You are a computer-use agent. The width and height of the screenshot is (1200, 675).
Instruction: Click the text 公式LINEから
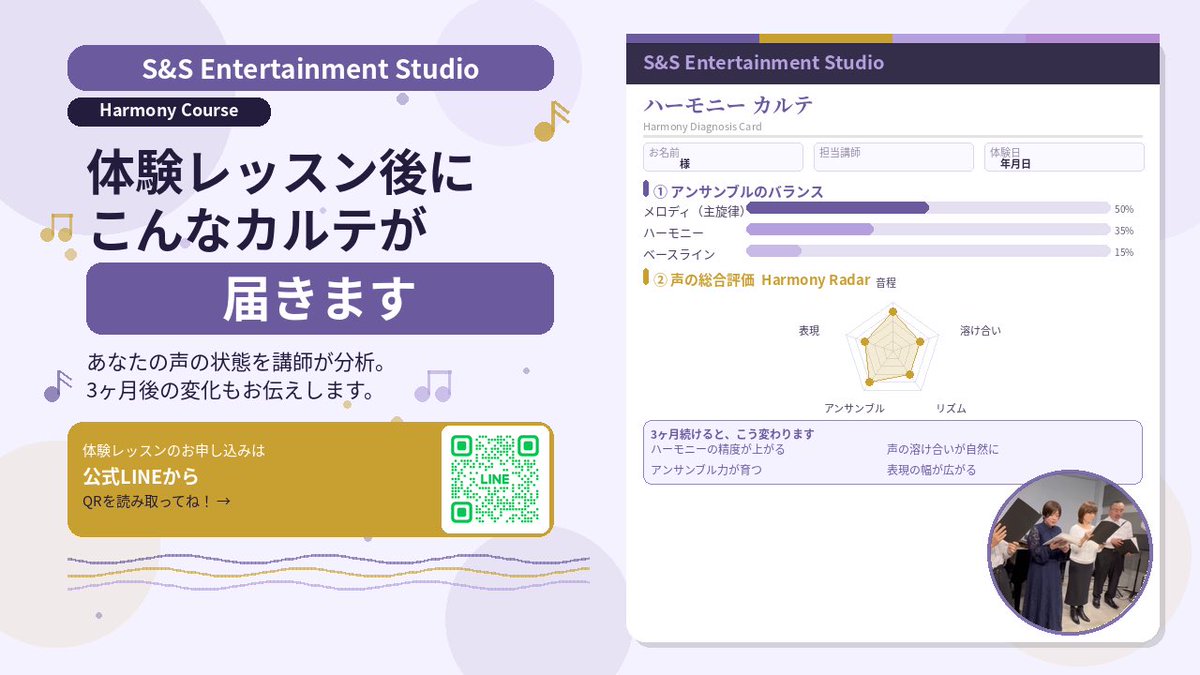tap(140, 476)
